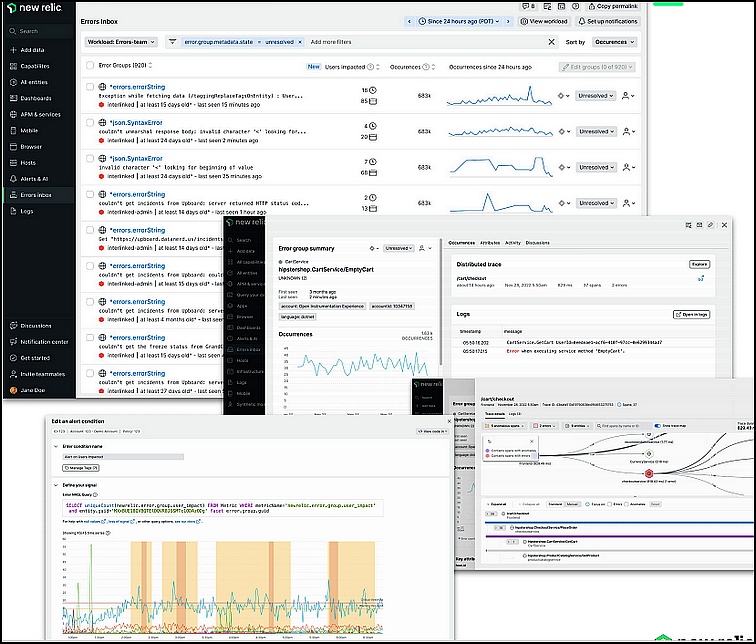Click the Notification center sidebar icon
Screen dimensions: 756x644
tap(14, 342)
